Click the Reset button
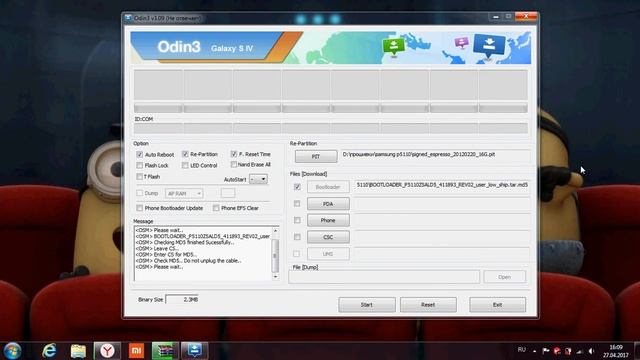This screenshot has height=360, width=640. (428, 305)
